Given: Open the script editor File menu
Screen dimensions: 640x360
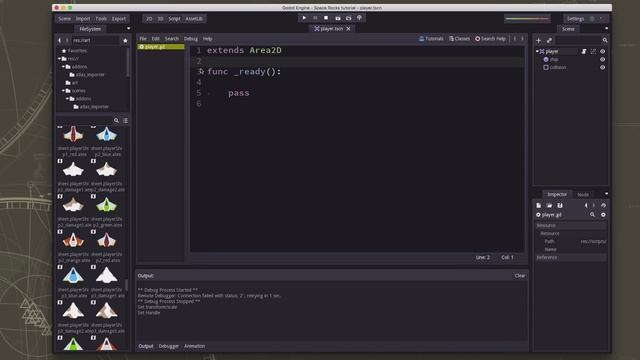Looking at the screenshot, I should 143,39.
